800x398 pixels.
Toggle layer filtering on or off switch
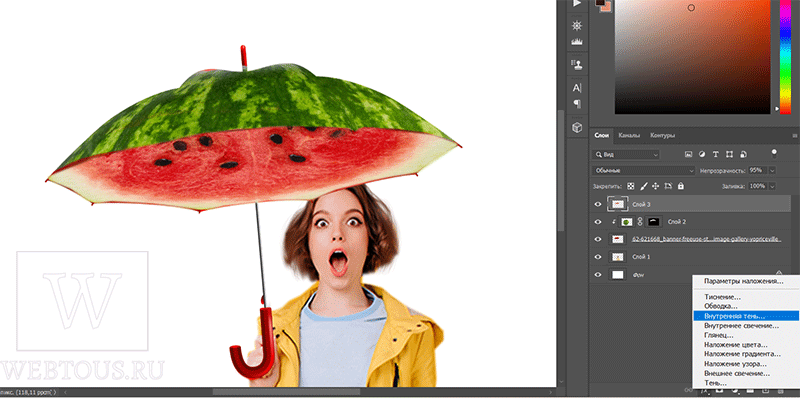[x=774, y=154]
